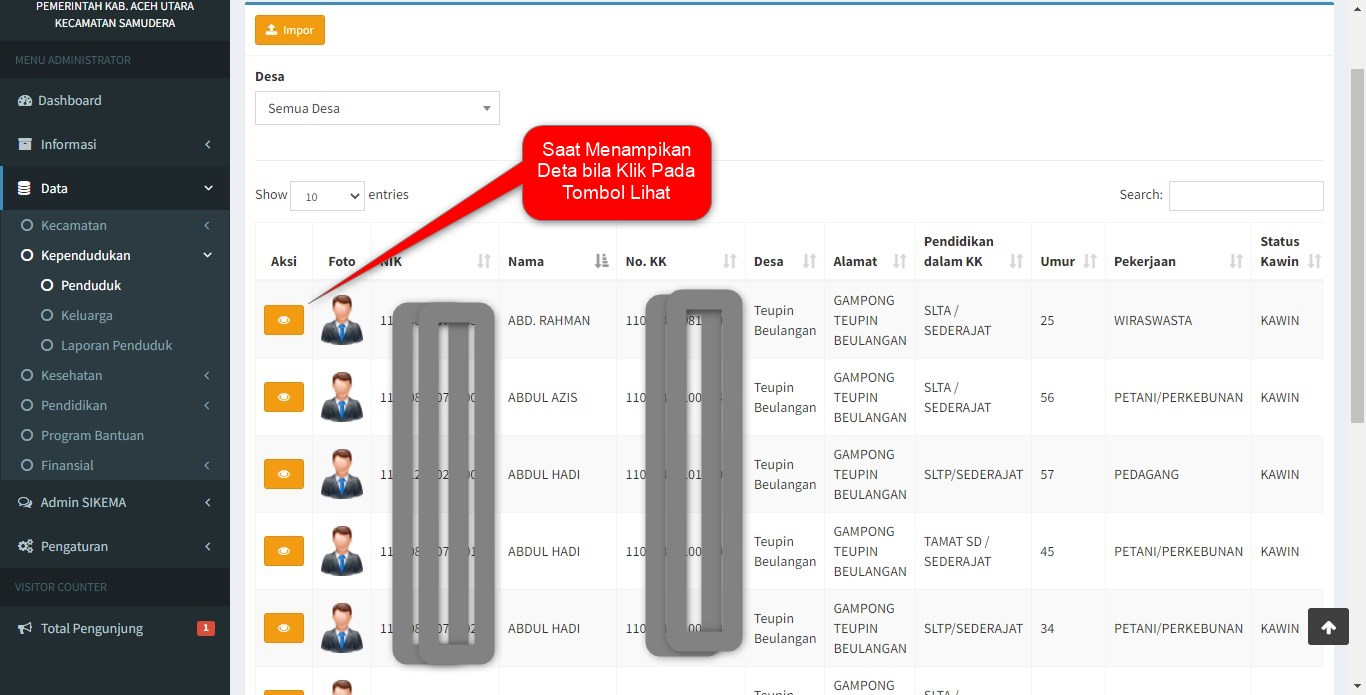
Task: Collapse Kependudukan submenu
Action: 115,255
